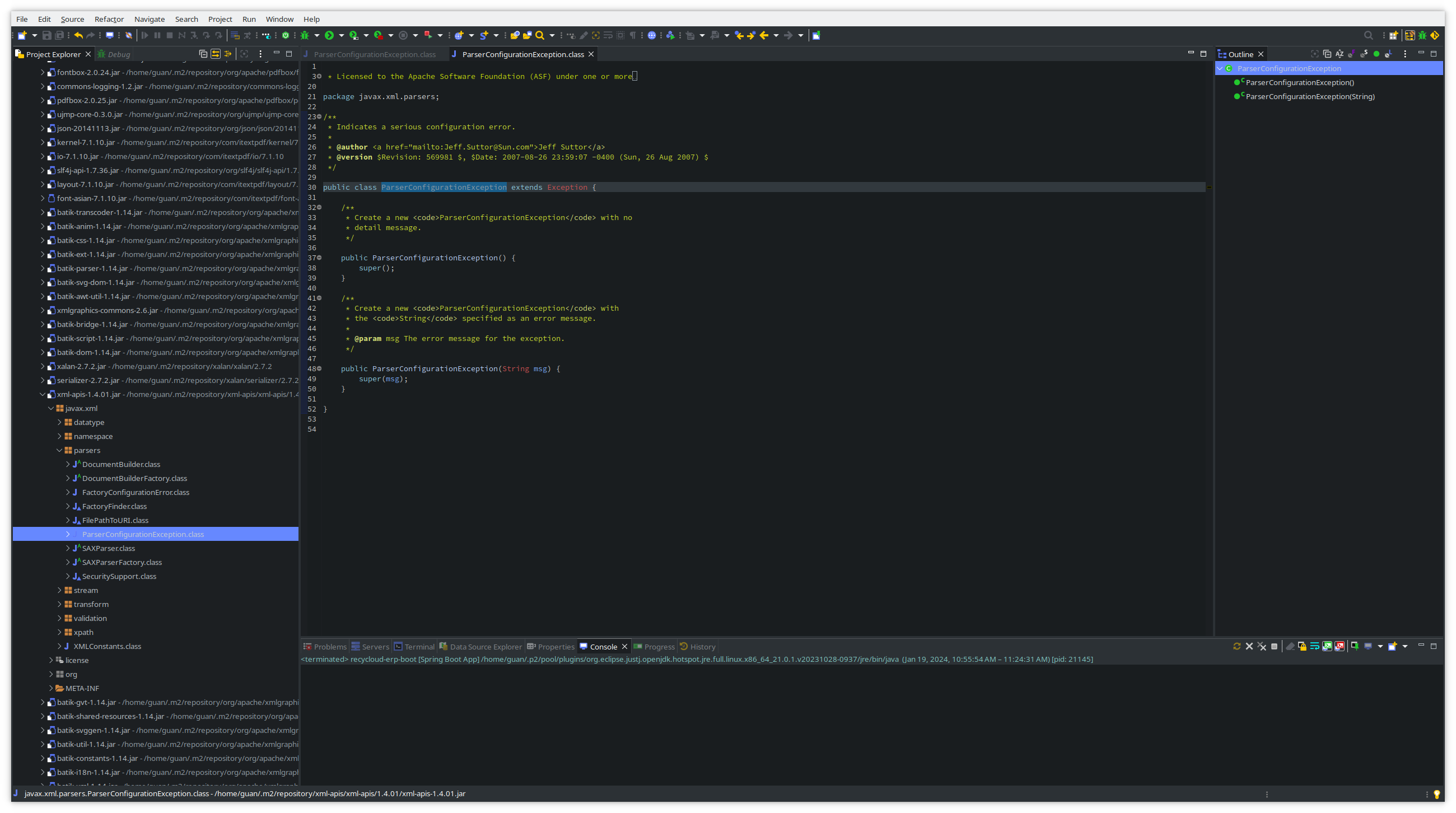Click the green Run button in toolbar
This screenshot has height=813, width=1456.
pos(329,36)
